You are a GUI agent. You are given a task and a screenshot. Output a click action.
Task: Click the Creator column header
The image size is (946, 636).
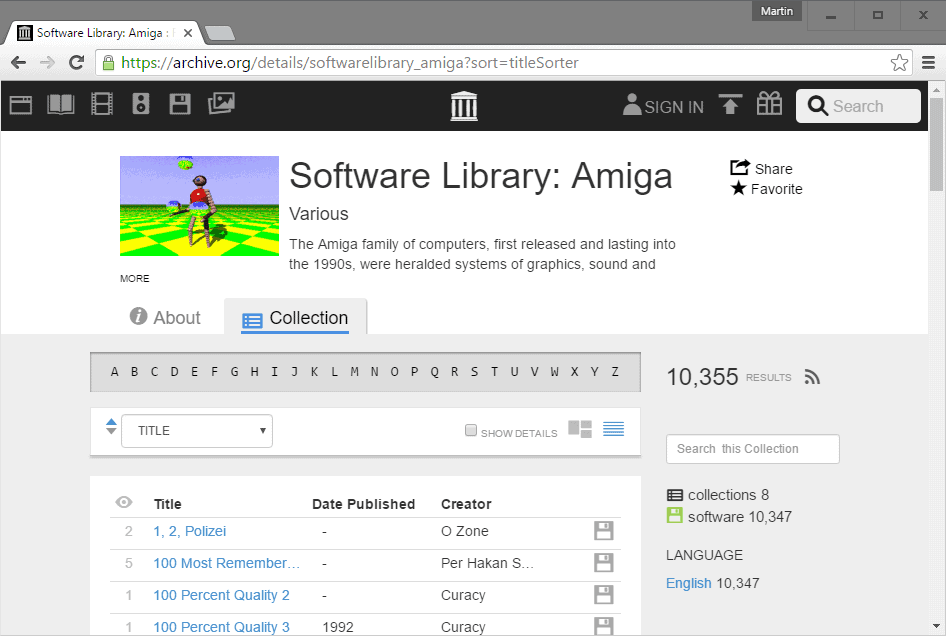tap(466, 504)
